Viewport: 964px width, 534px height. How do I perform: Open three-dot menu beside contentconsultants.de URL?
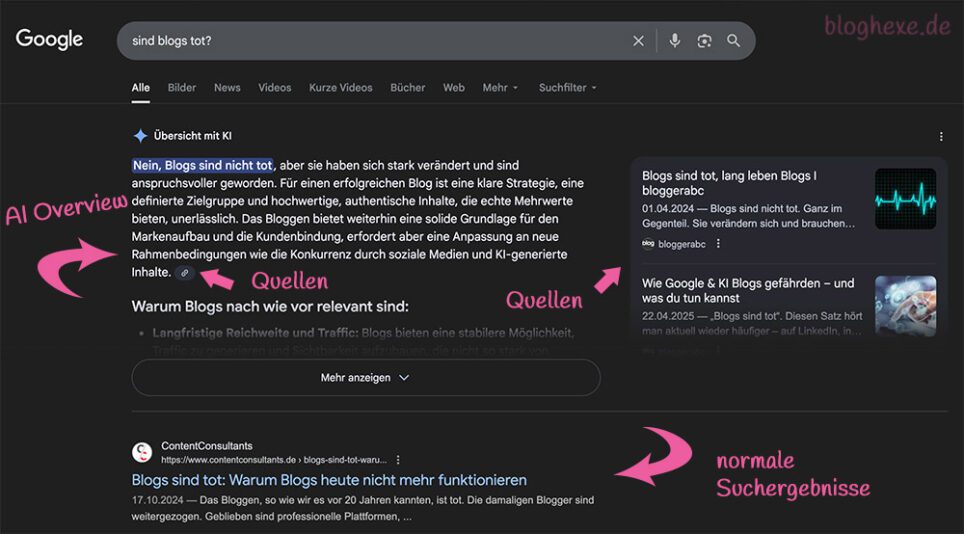tap(398, 460)
